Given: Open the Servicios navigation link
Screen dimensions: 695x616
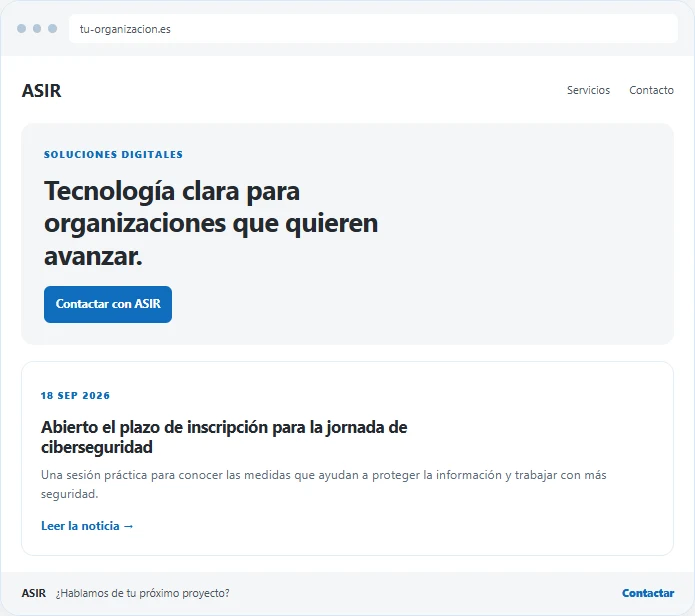Looking at the screenshot, I should pos(588,90).
